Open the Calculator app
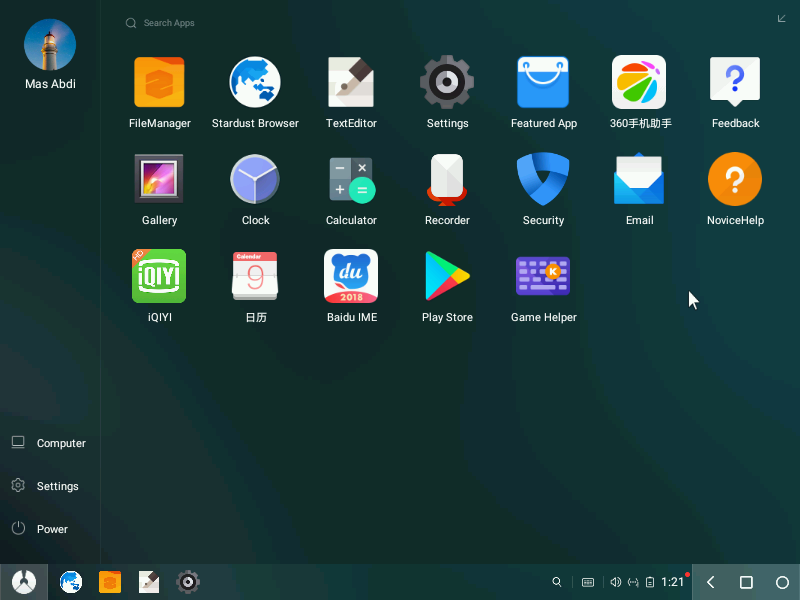This screenshot has height=600, width=800. (x=351, y=180)
